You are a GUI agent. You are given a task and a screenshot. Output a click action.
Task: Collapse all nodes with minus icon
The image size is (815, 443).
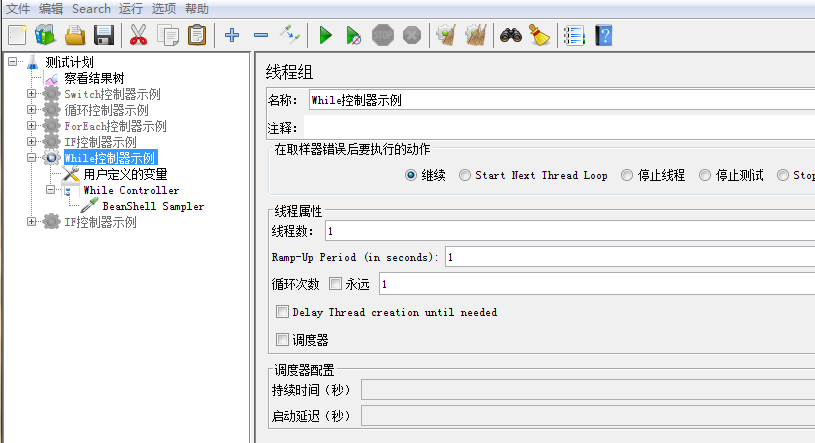[x=261, y=35]
